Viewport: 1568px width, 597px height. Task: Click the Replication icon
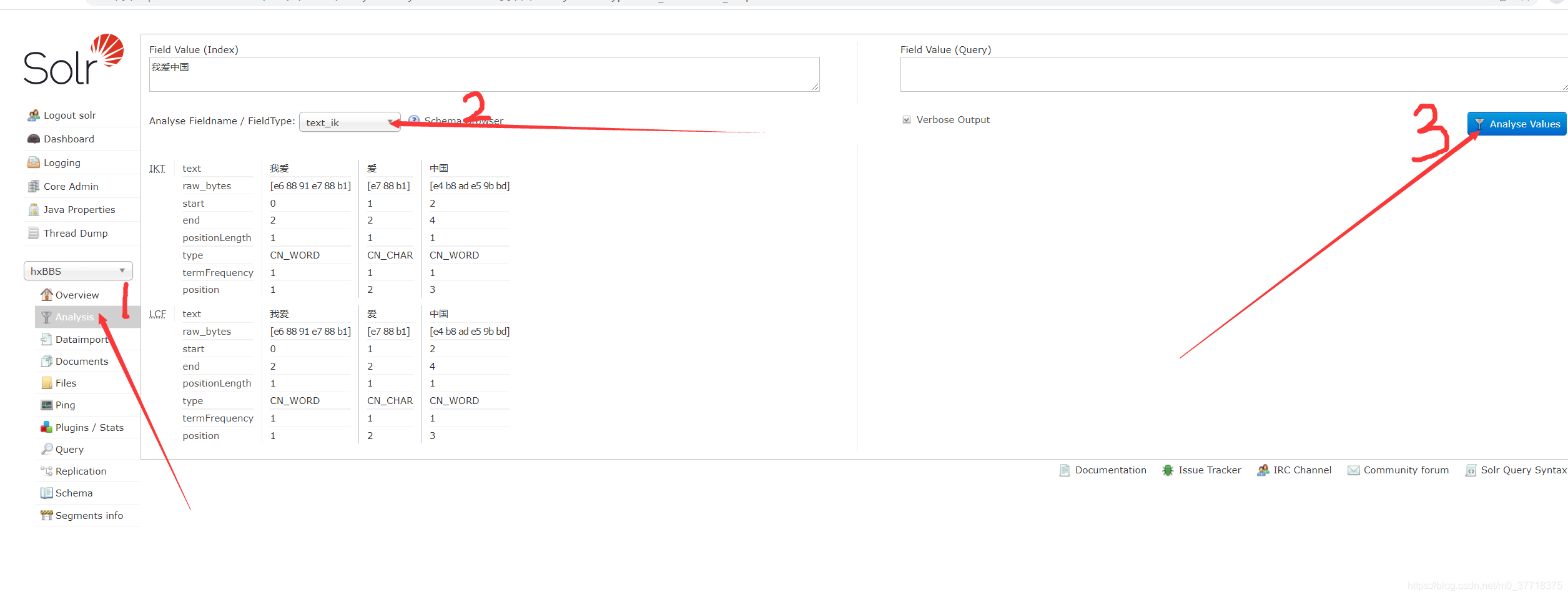[47, 470]
